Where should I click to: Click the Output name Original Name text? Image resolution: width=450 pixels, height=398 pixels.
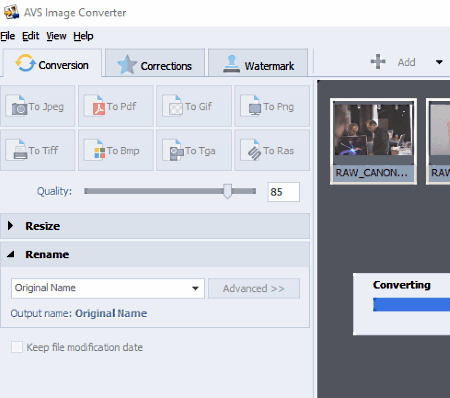pos(111,313)
